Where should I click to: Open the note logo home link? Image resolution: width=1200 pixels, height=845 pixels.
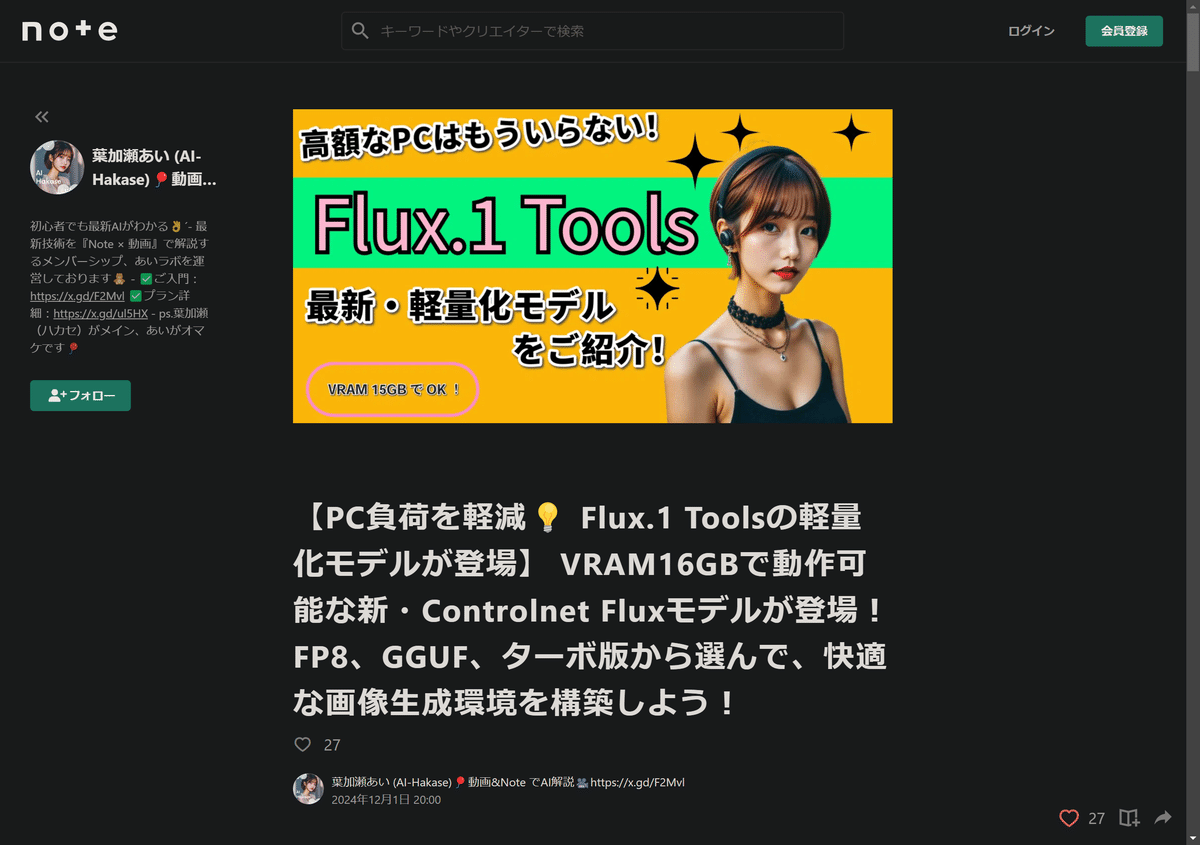coord(70,31)
